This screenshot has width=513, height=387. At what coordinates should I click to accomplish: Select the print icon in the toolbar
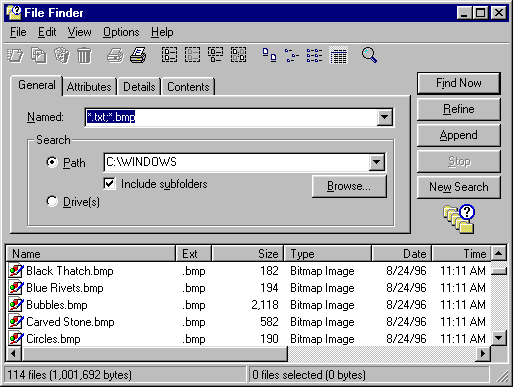tap(138, 55)
